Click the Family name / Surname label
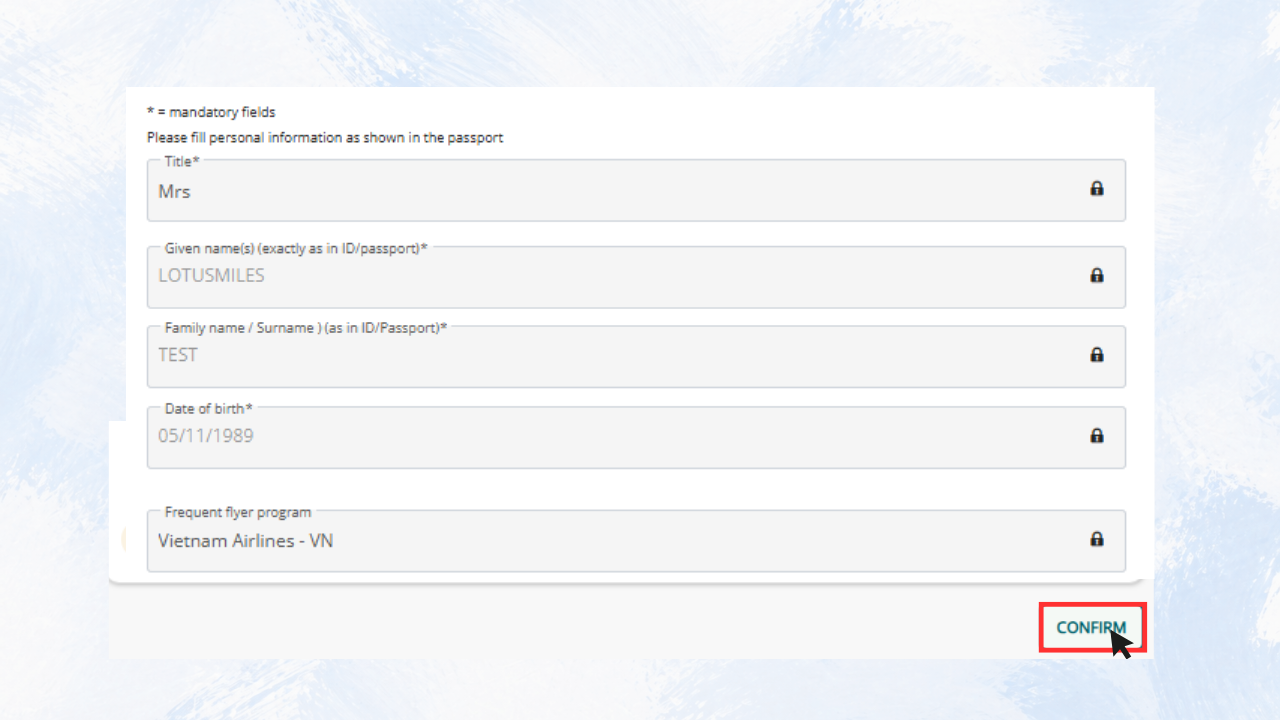The width and height of the screenshot is (1280, 720). (306, 327)
